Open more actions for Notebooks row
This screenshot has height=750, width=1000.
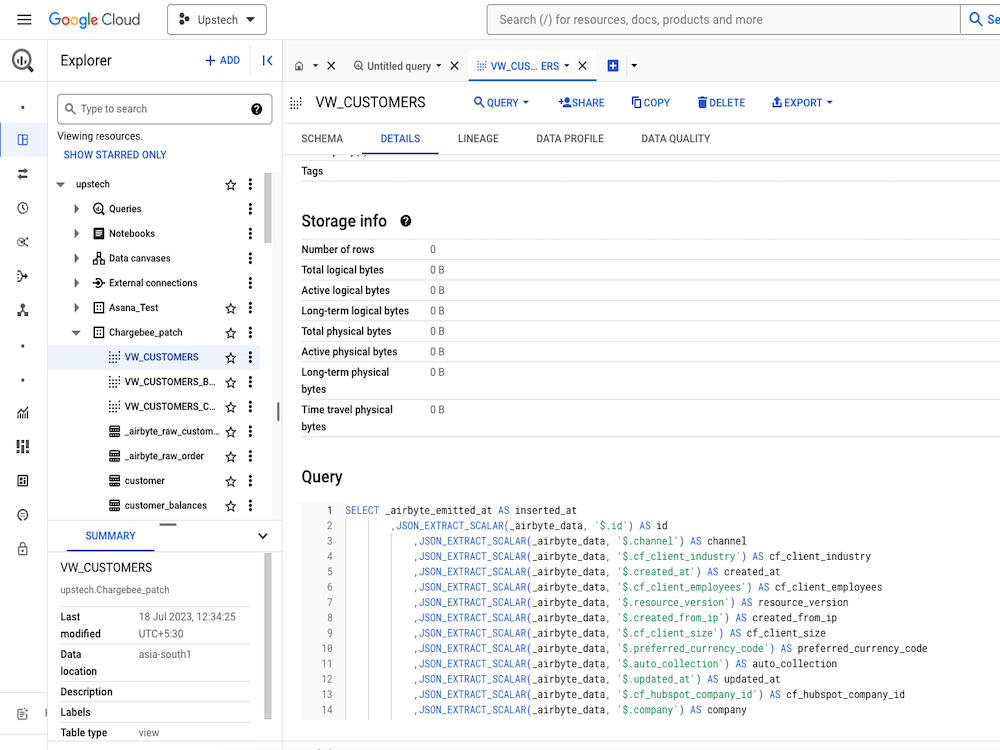250,233
